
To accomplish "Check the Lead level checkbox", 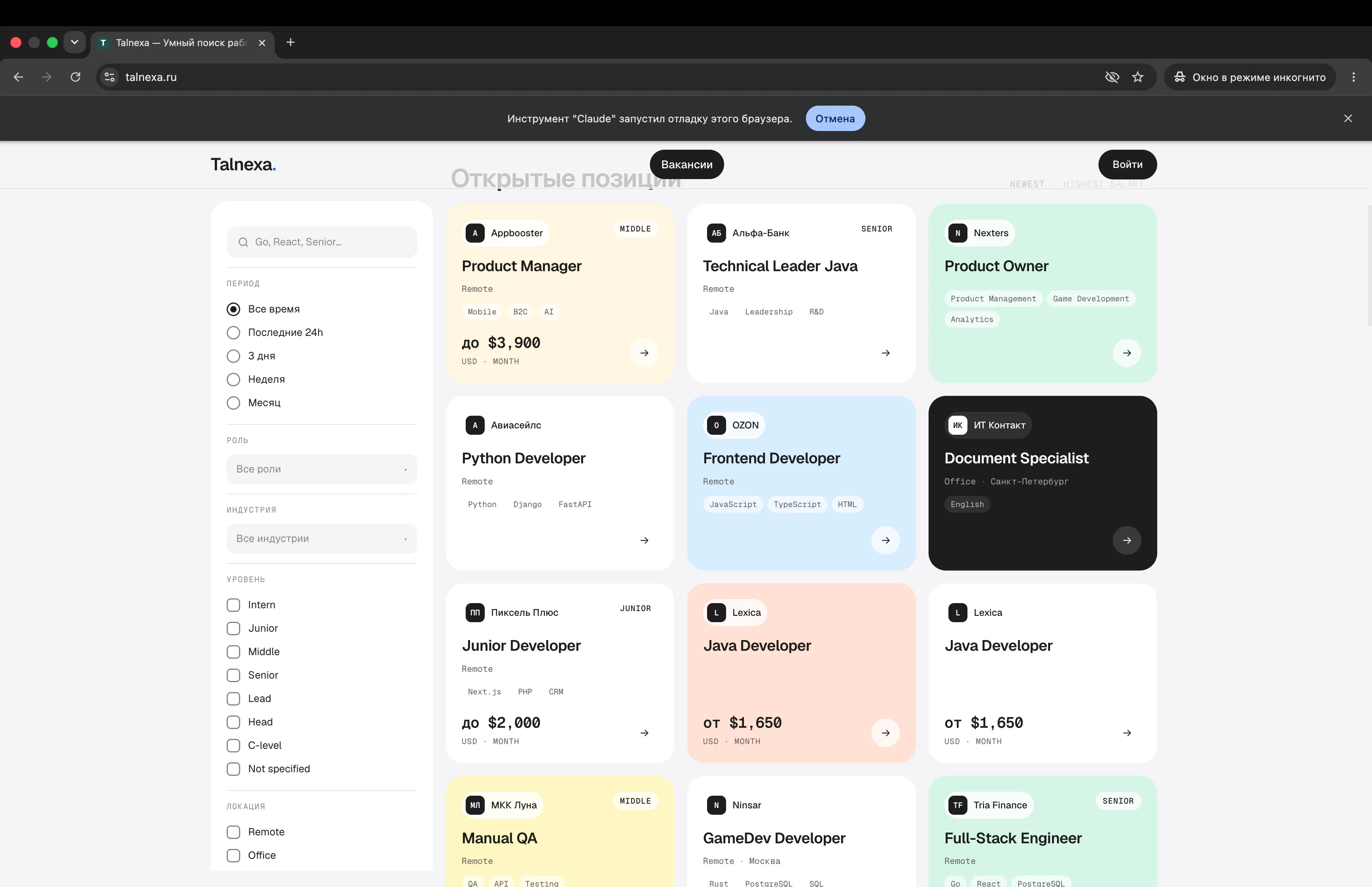I will click(x=233, y=699).
